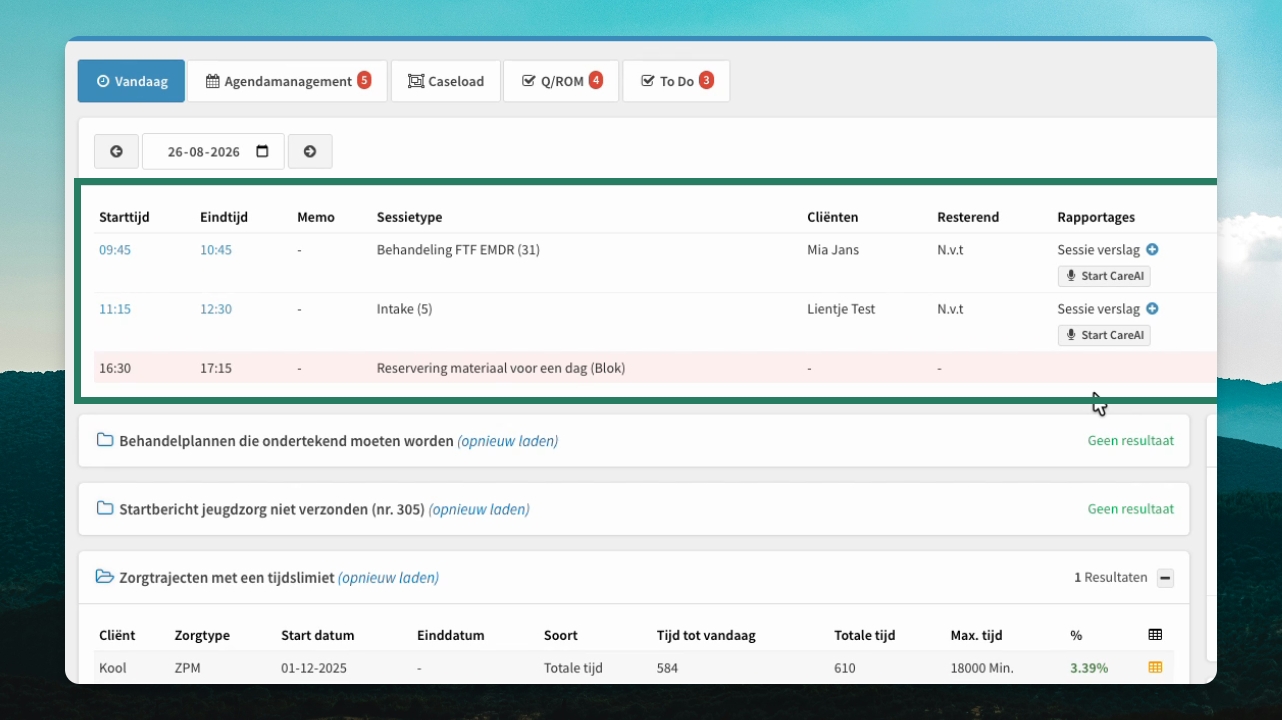This screenshot has width=1282, height=720.
Task: Click Cliënten column header in agenda
Action: pyautogui.click(x=833, y=217)
